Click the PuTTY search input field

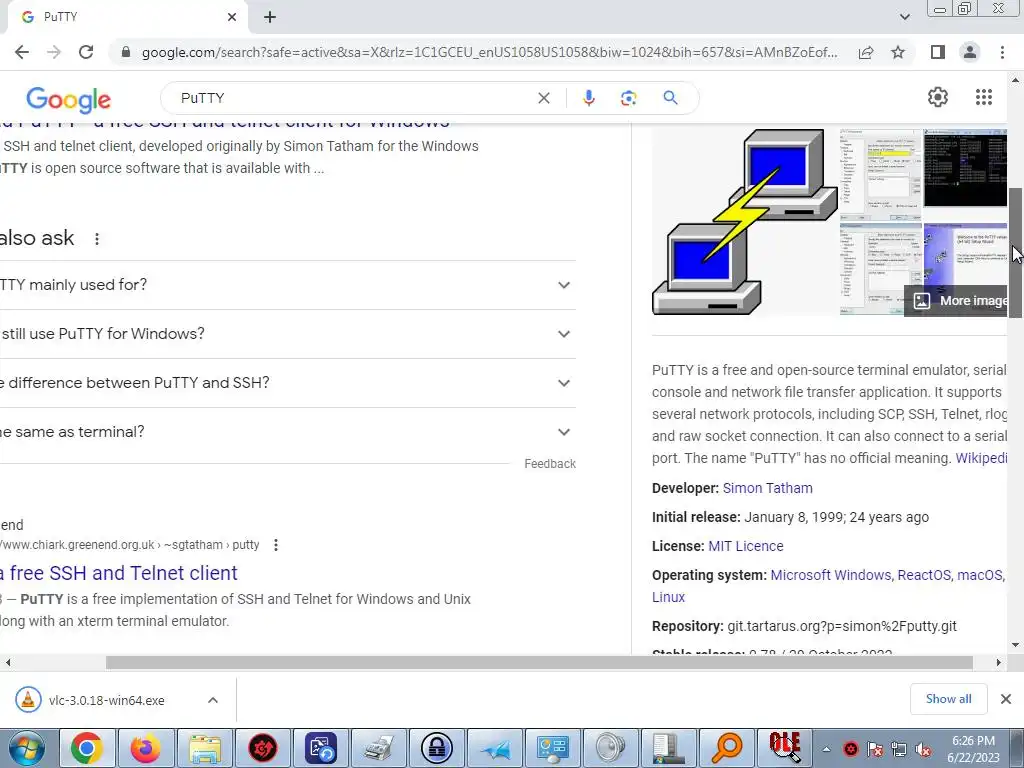(353, 98)
